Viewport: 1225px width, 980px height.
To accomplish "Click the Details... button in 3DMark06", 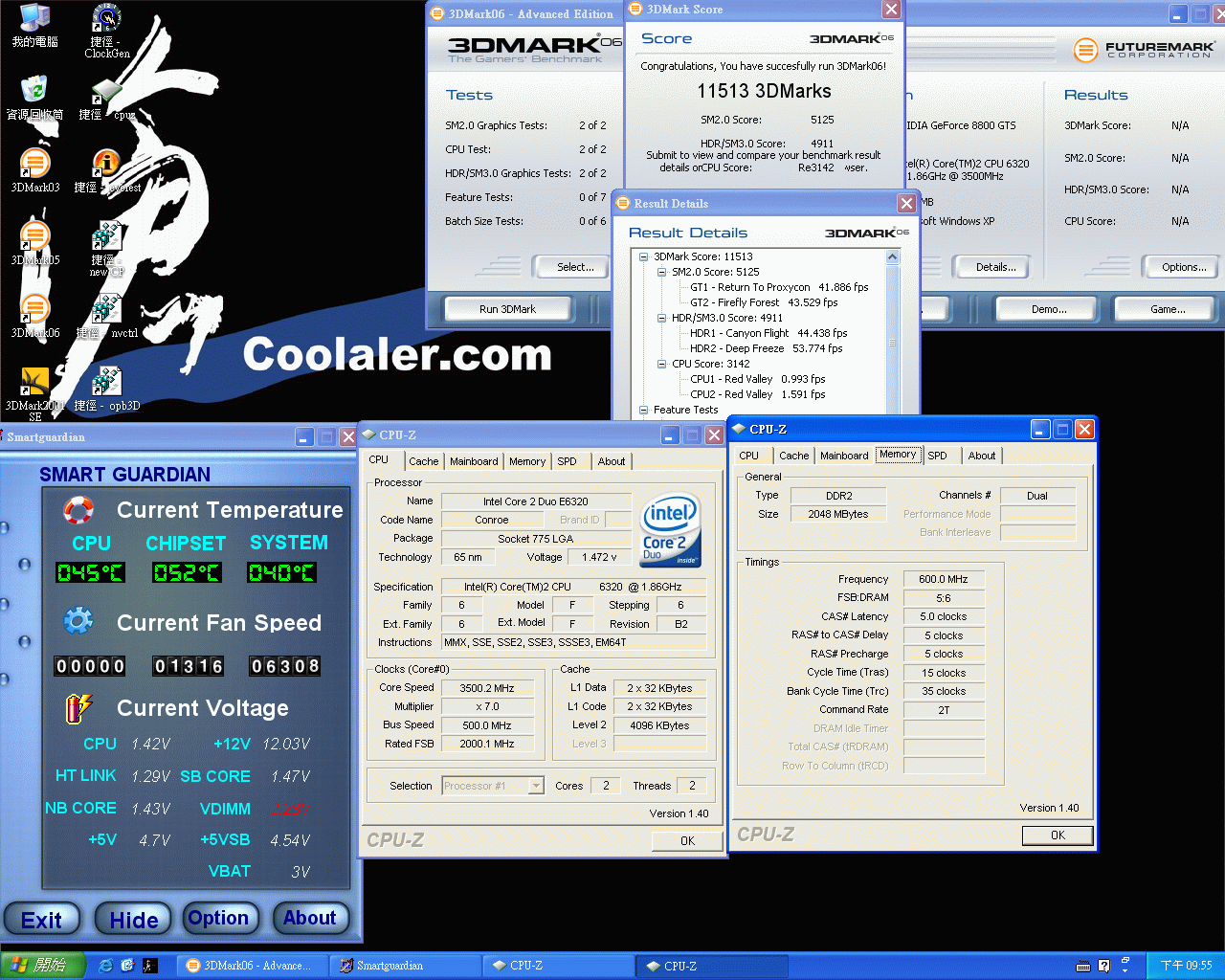I will point(995,267).
